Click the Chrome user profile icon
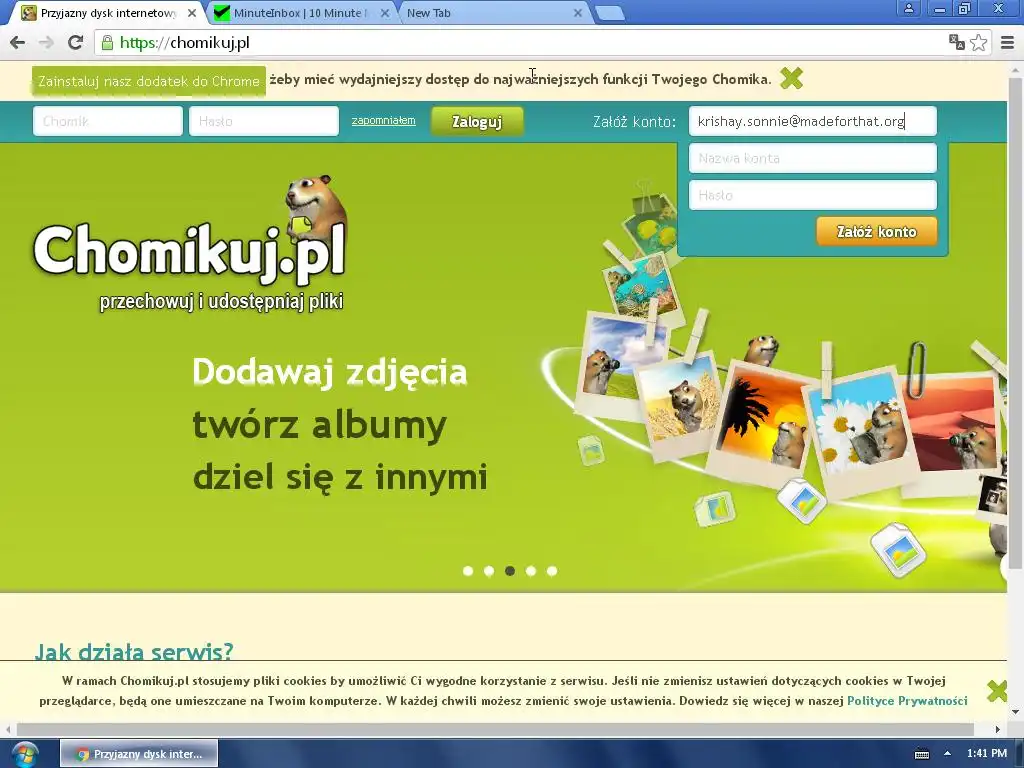The image size is (1024, 768). click(x=908, y=9)
